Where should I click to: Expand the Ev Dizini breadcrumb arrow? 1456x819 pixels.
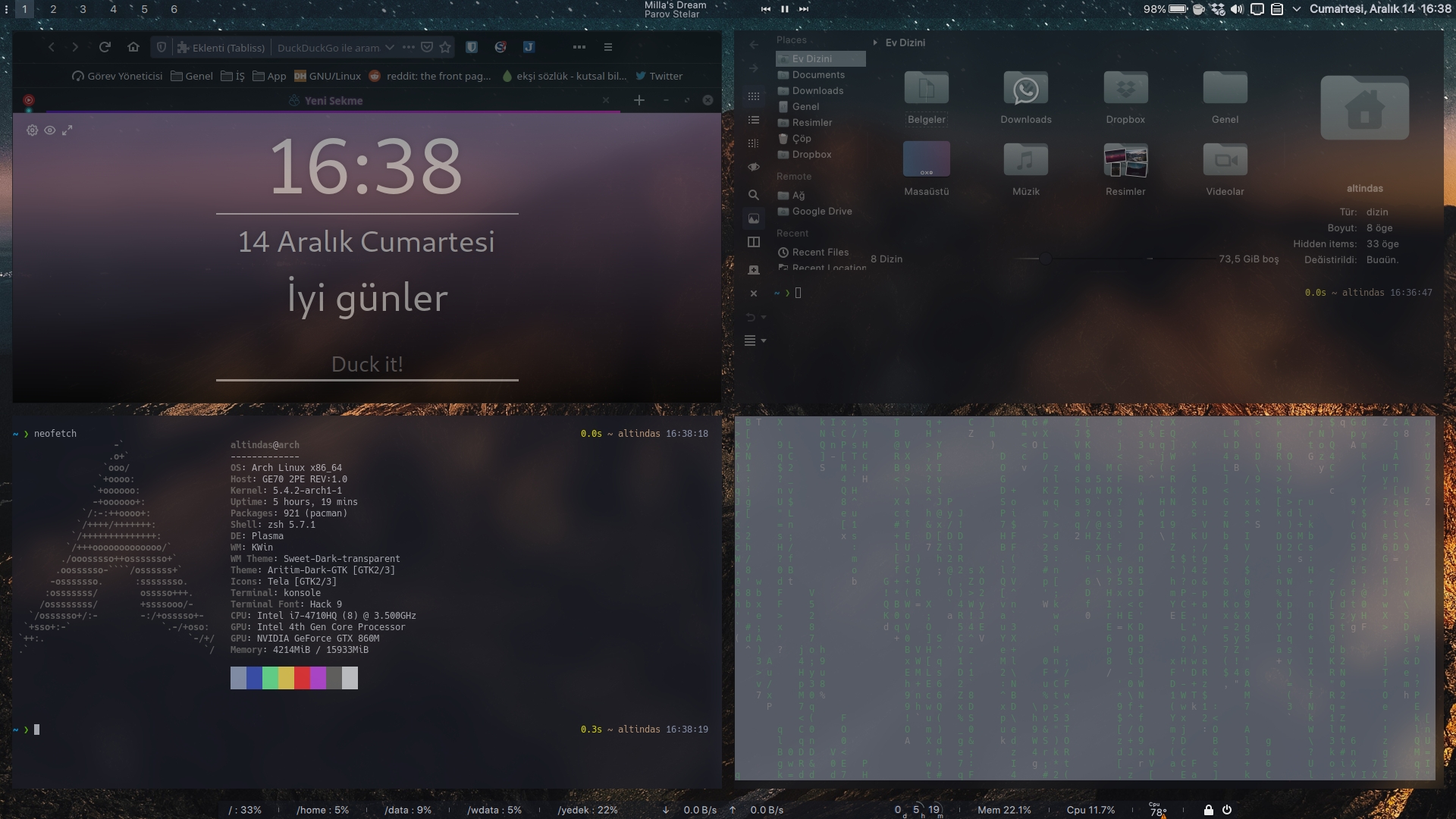tap(875, 42)
